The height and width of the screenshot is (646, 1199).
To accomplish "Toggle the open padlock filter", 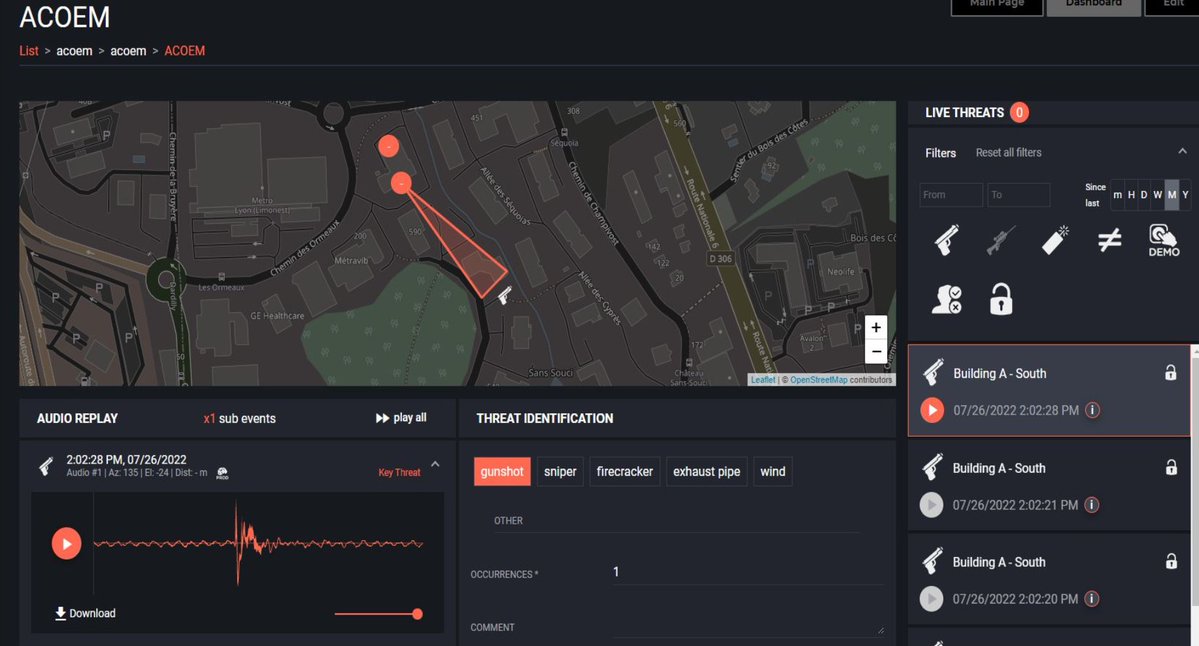I will click(x=1001, y=299).
